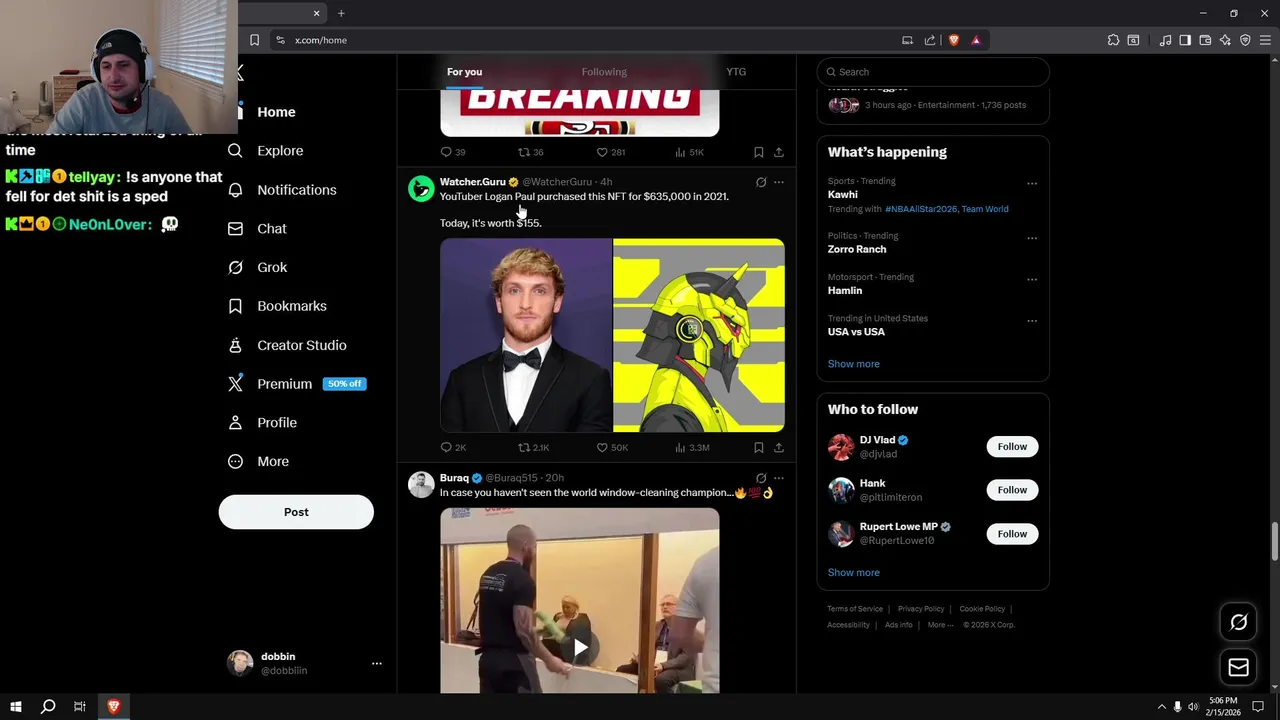1280x720 pixels.
Task: Bookmark this page in address bar
Action: 254,40
